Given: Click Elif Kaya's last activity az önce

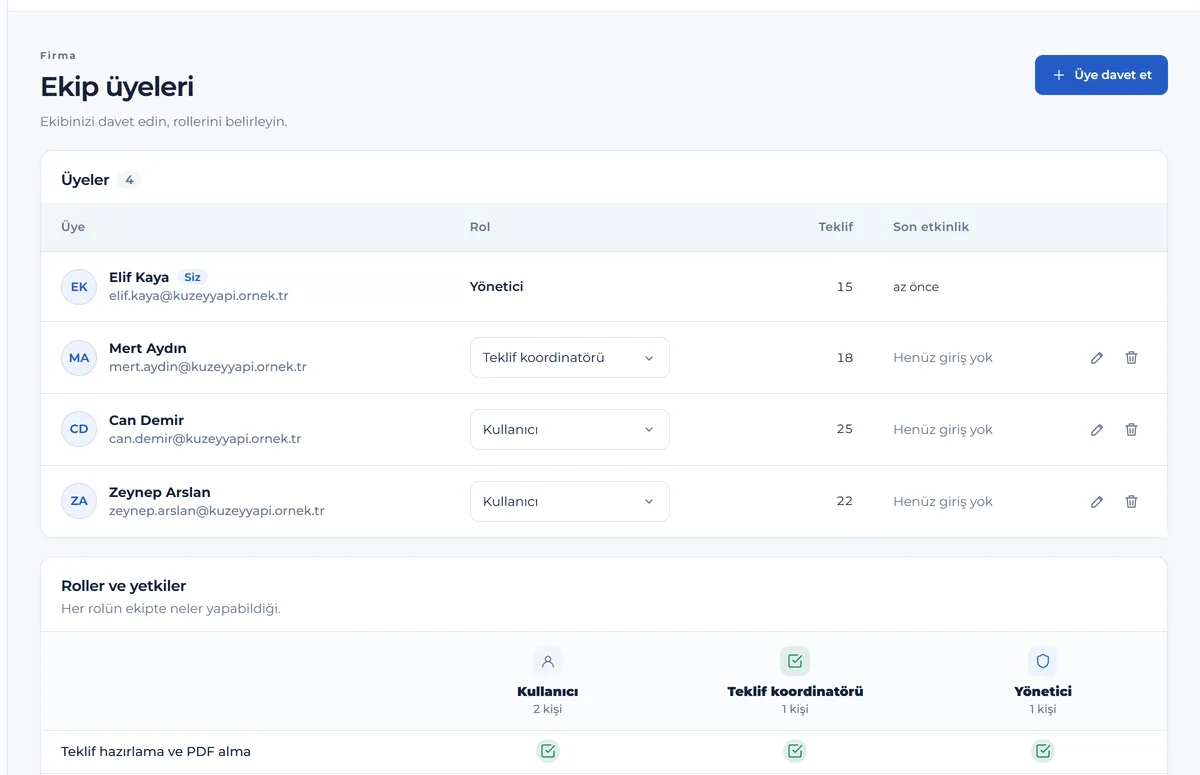Looking at the screenshot, I should [916, 287].
